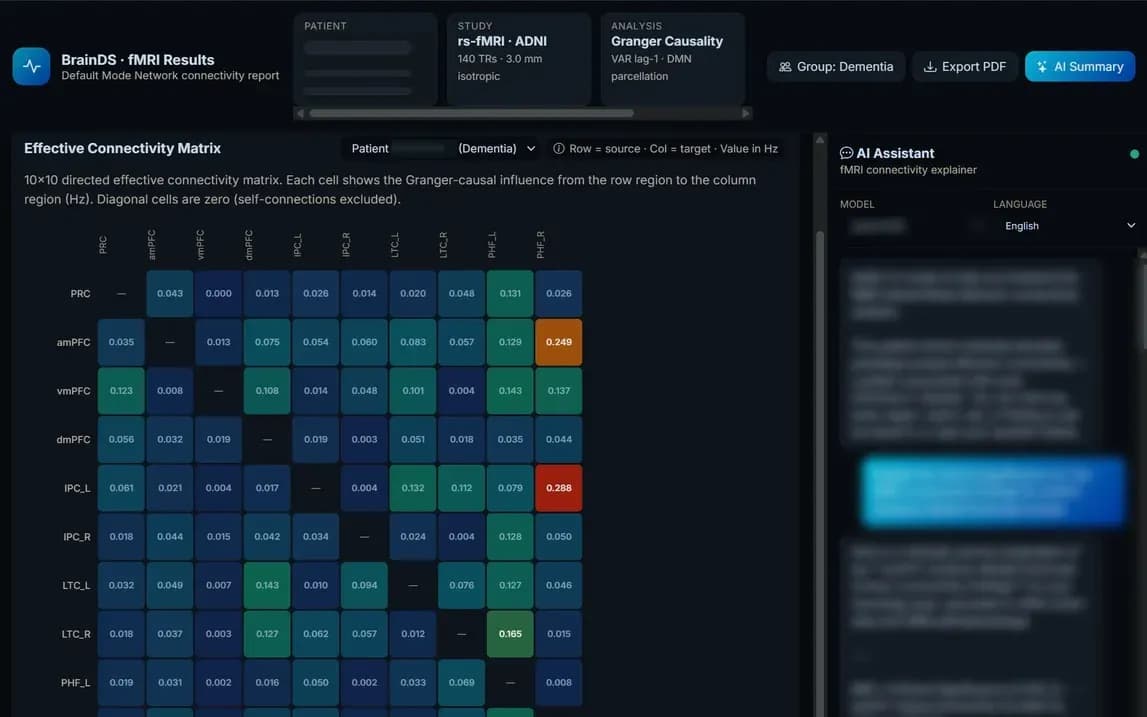The image size is (1147, 717).
Task: Click the PRC row label
Action: 80,293
